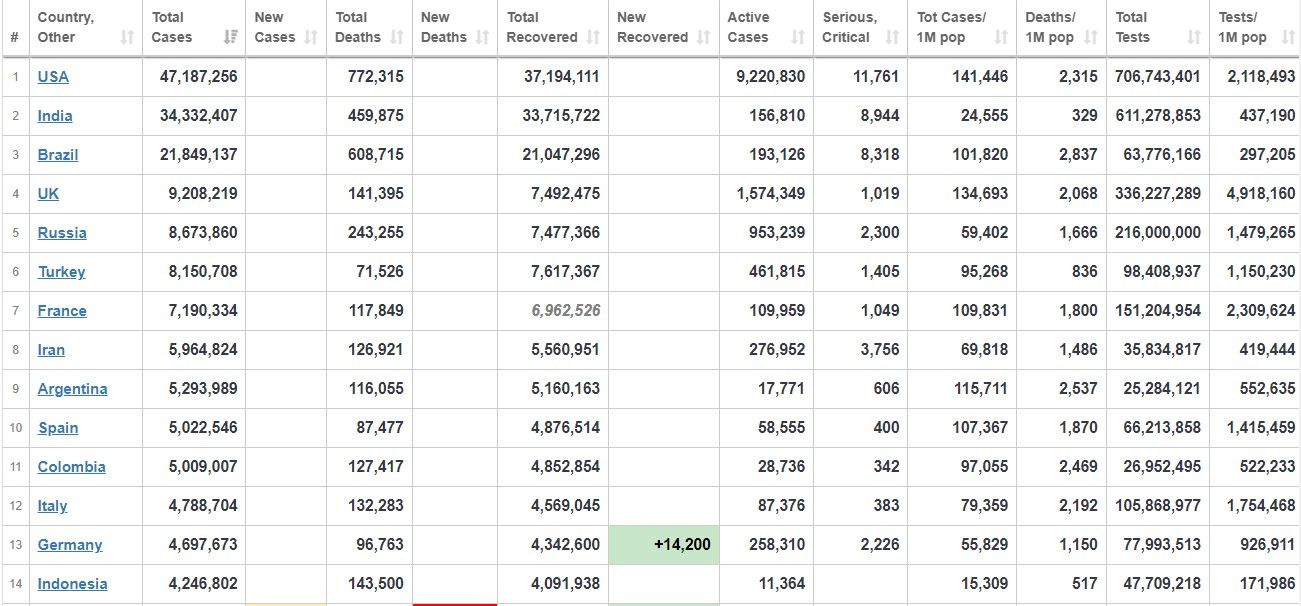
Task: Select Iran serious critical value 3,756
Action: pos(880,350)
